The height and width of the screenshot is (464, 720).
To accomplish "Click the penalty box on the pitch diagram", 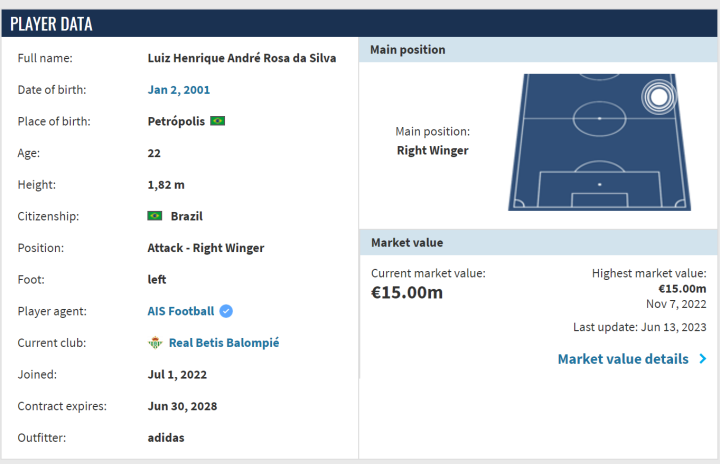I will point(599,189).
